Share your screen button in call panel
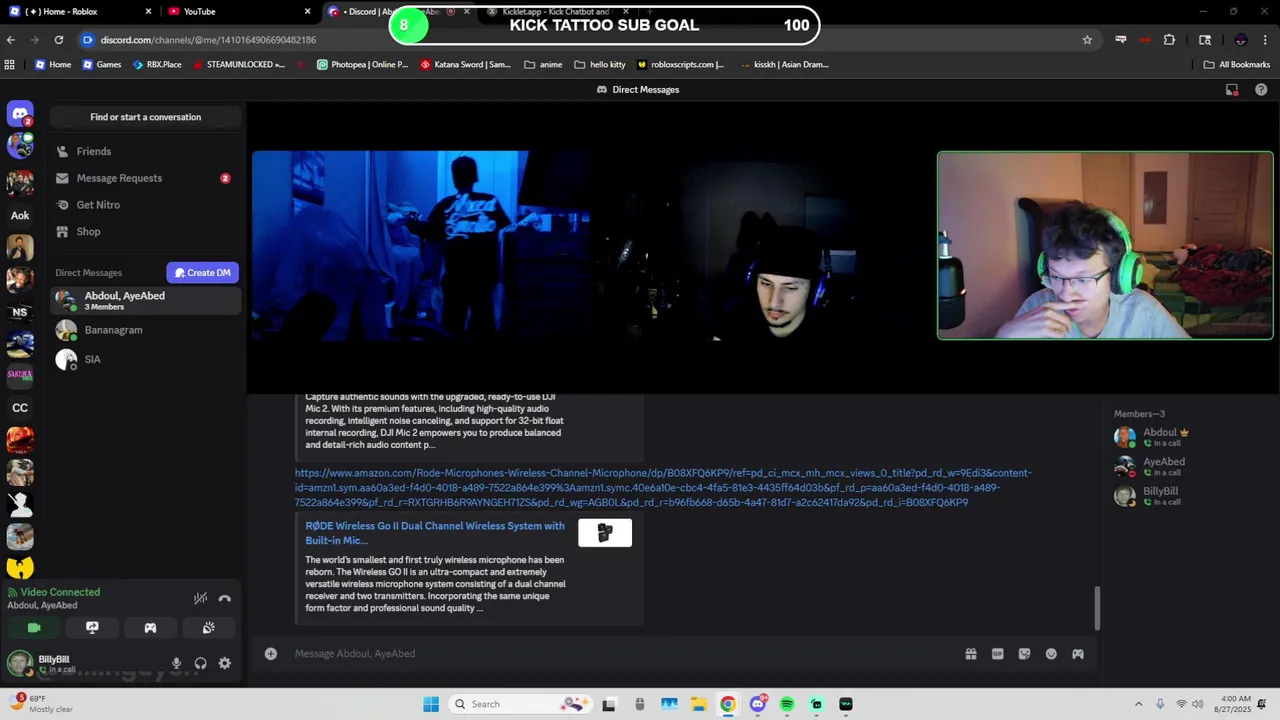Viewport: 1280px width, 720px height. click(92, 628)
